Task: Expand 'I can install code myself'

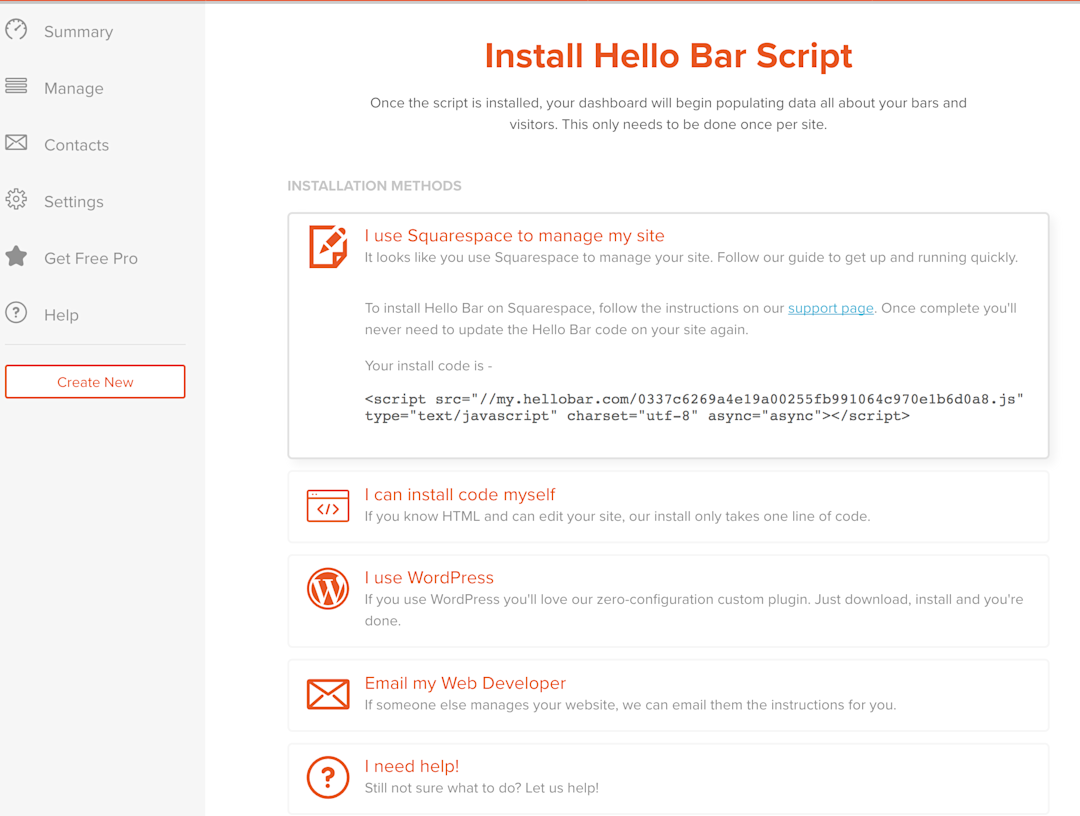Action: point(668,507)
